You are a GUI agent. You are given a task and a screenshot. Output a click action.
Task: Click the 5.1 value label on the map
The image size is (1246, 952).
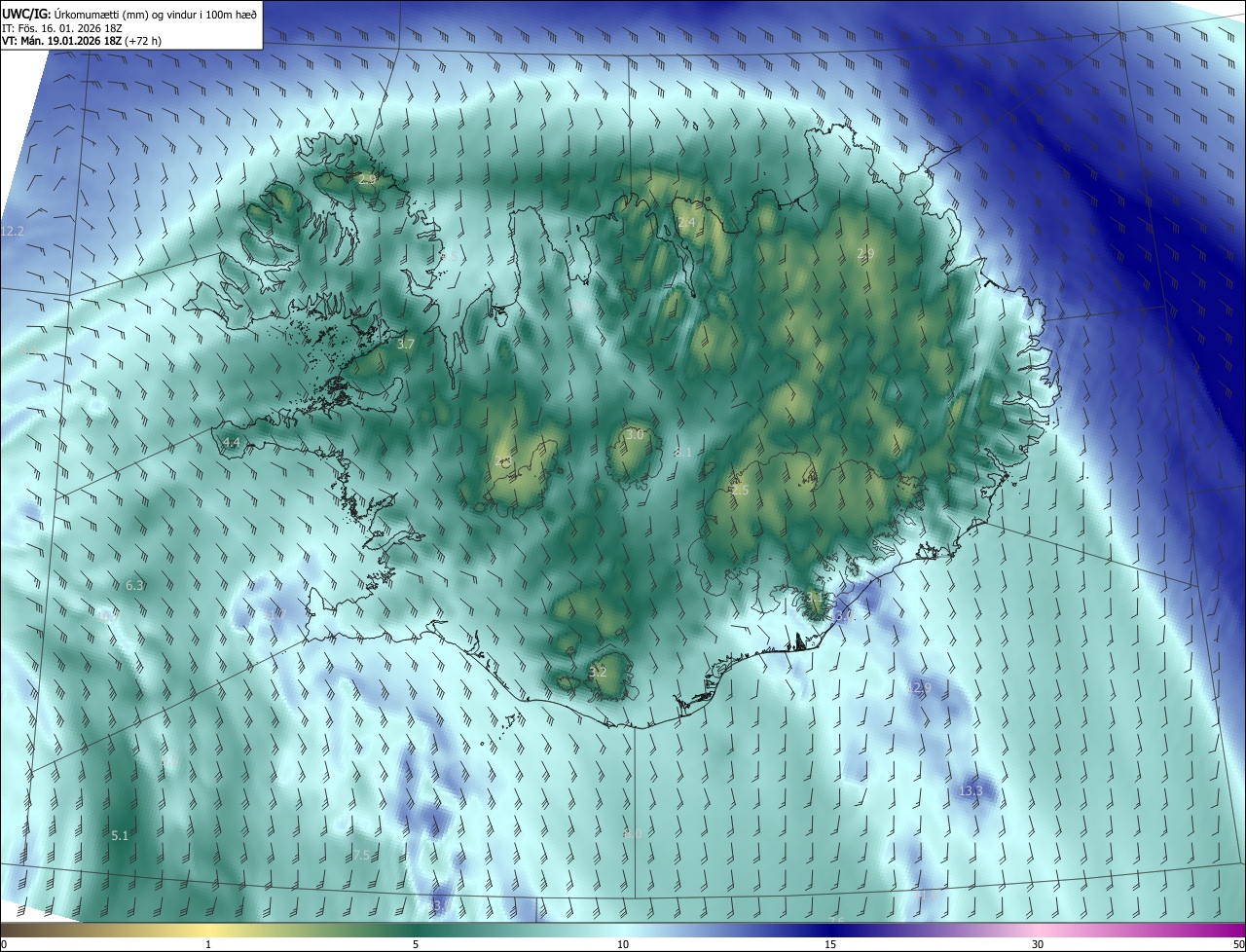pyautogui.click(x=120, y=835)
